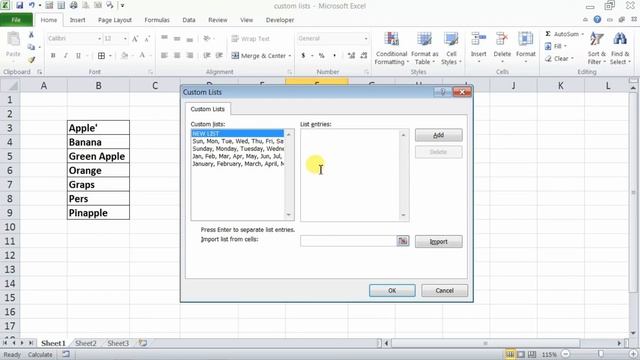Click Import list from cells field
640x360 pixels.
pos(348,241)
